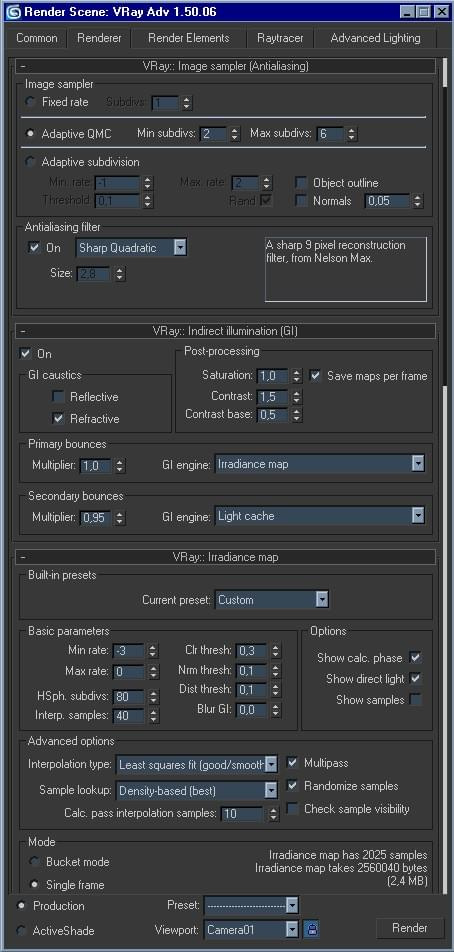Adjust the Min subdivs spinner

pyautogui.click(x=235, y=134)
